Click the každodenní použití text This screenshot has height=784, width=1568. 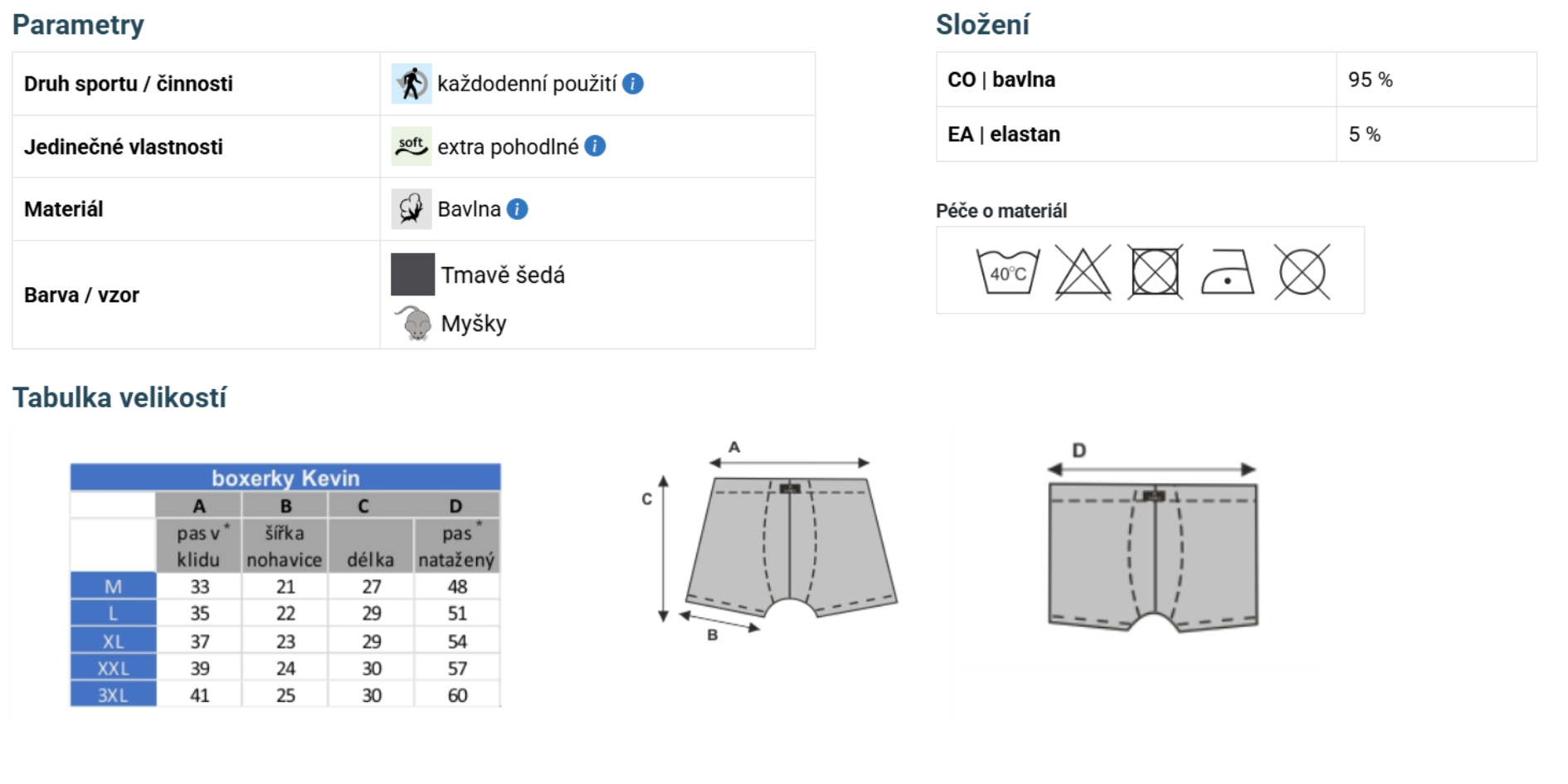(x=527, y=84)
